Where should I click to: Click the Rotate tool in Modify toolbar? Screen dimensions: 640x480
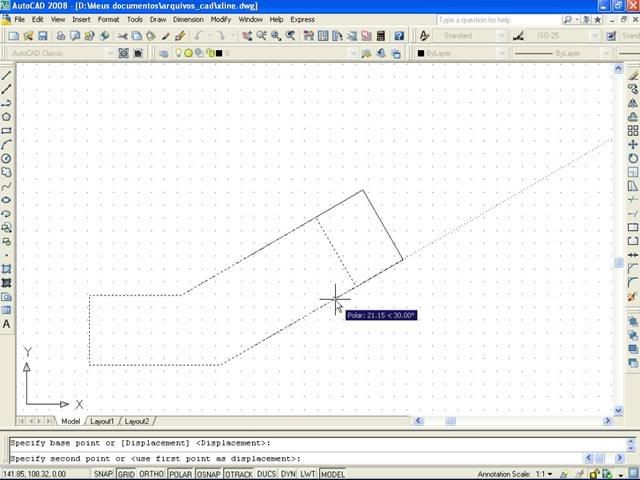633,159
